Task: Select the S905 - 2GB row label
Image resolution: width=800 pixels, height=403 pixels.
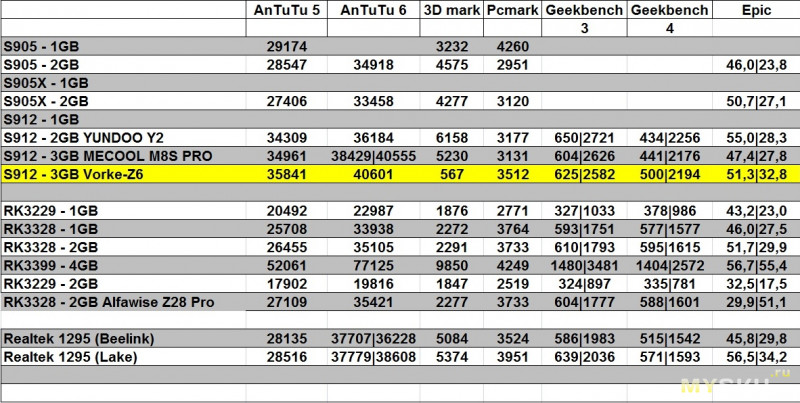Action: pos(41,65)
